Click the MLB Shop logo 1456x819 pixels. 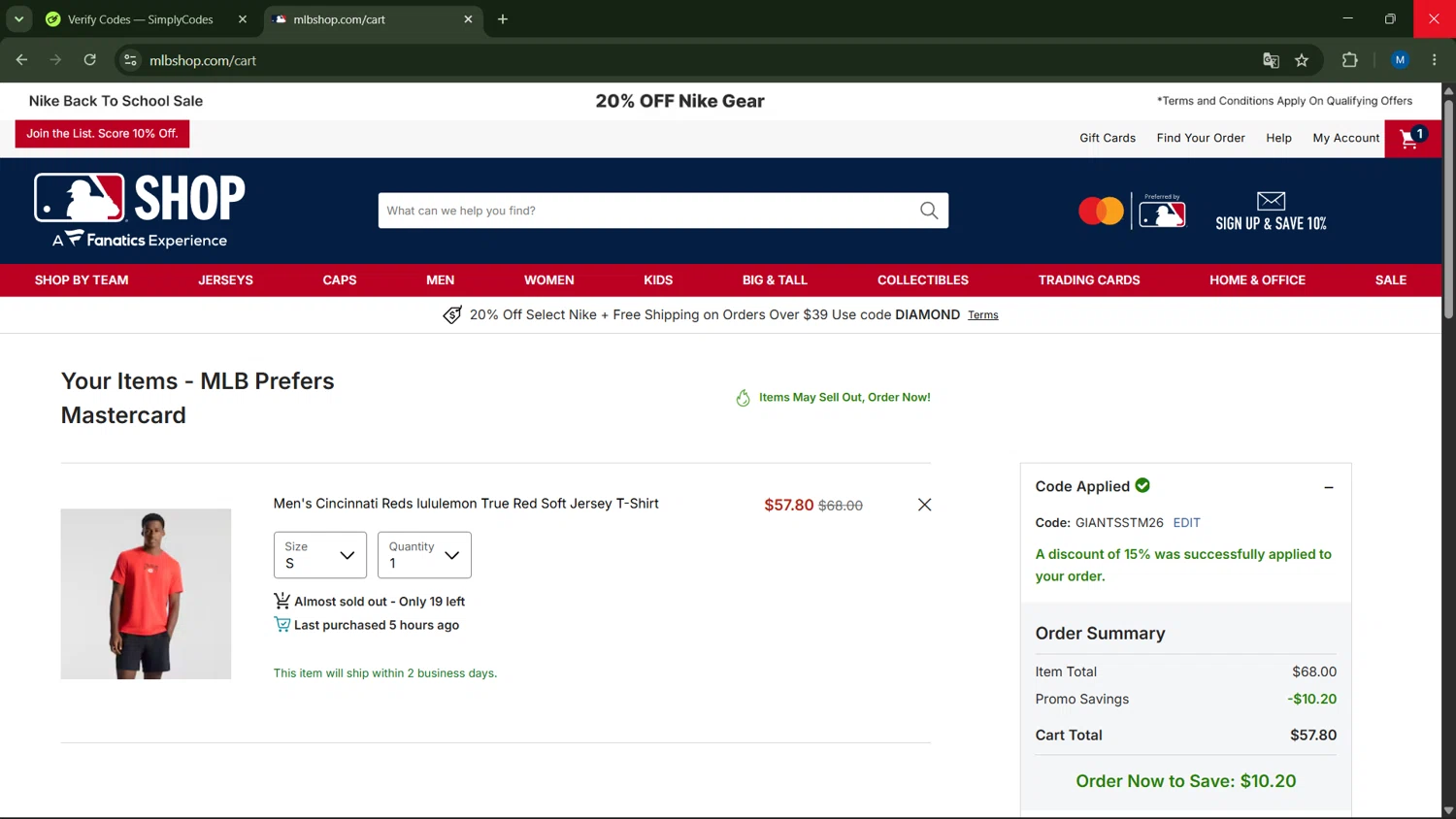click(140, 211)
